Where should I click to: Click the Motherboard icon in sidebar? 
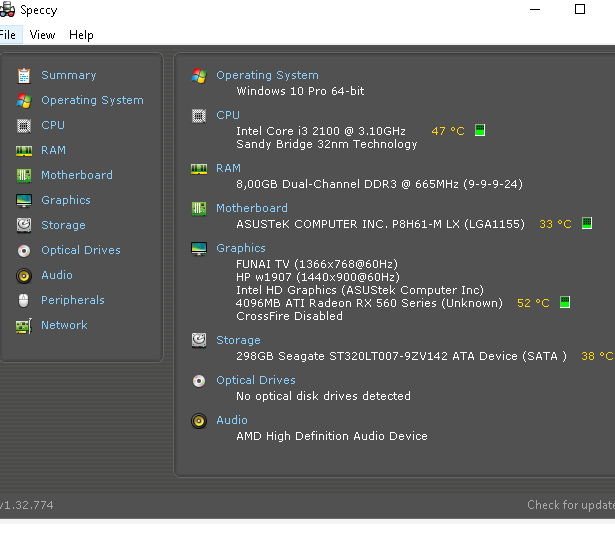[x=24, y=176]
